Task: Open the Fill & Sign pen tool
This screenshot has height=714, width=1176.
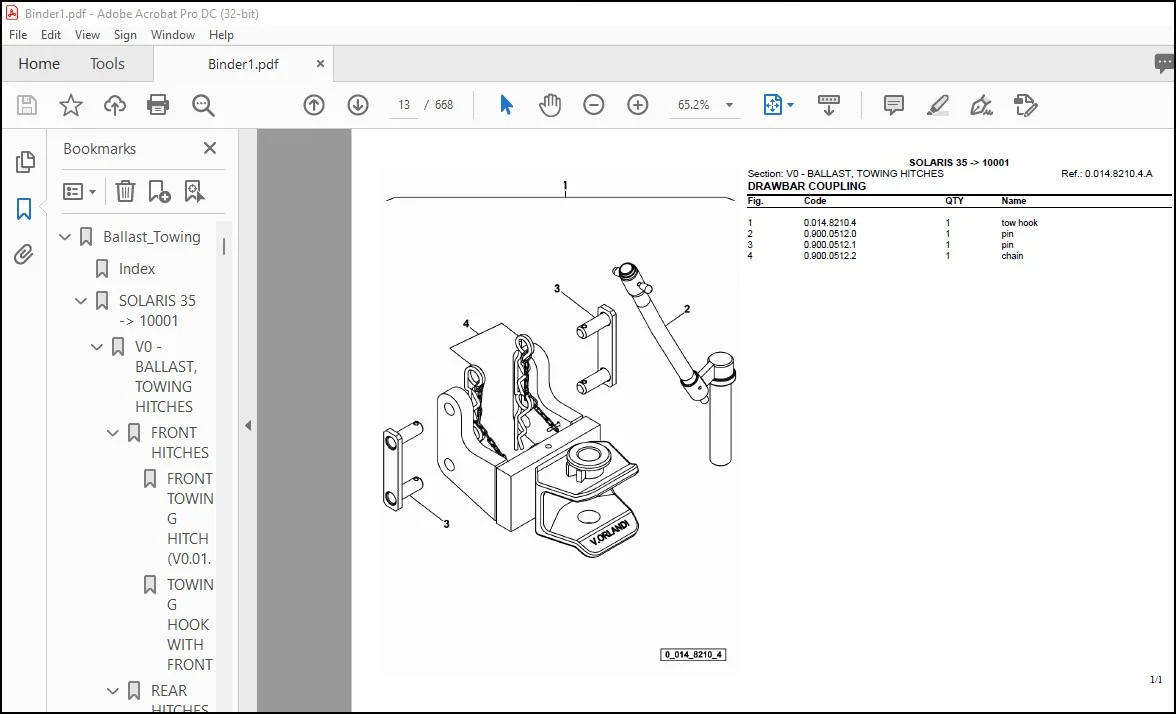Action: tap(981, 105)
